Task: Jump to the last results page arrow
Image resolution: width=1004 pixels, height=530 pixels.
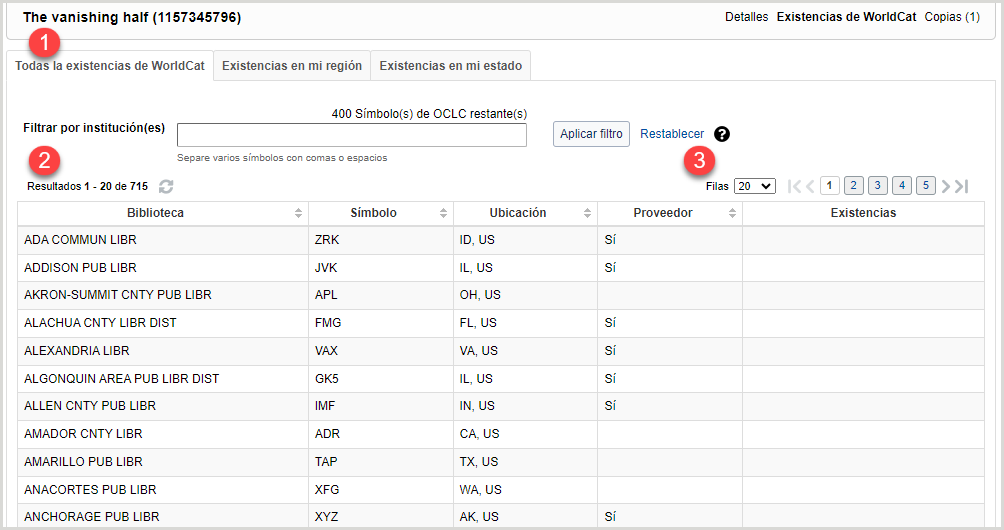Action: [x=961, y=186]
